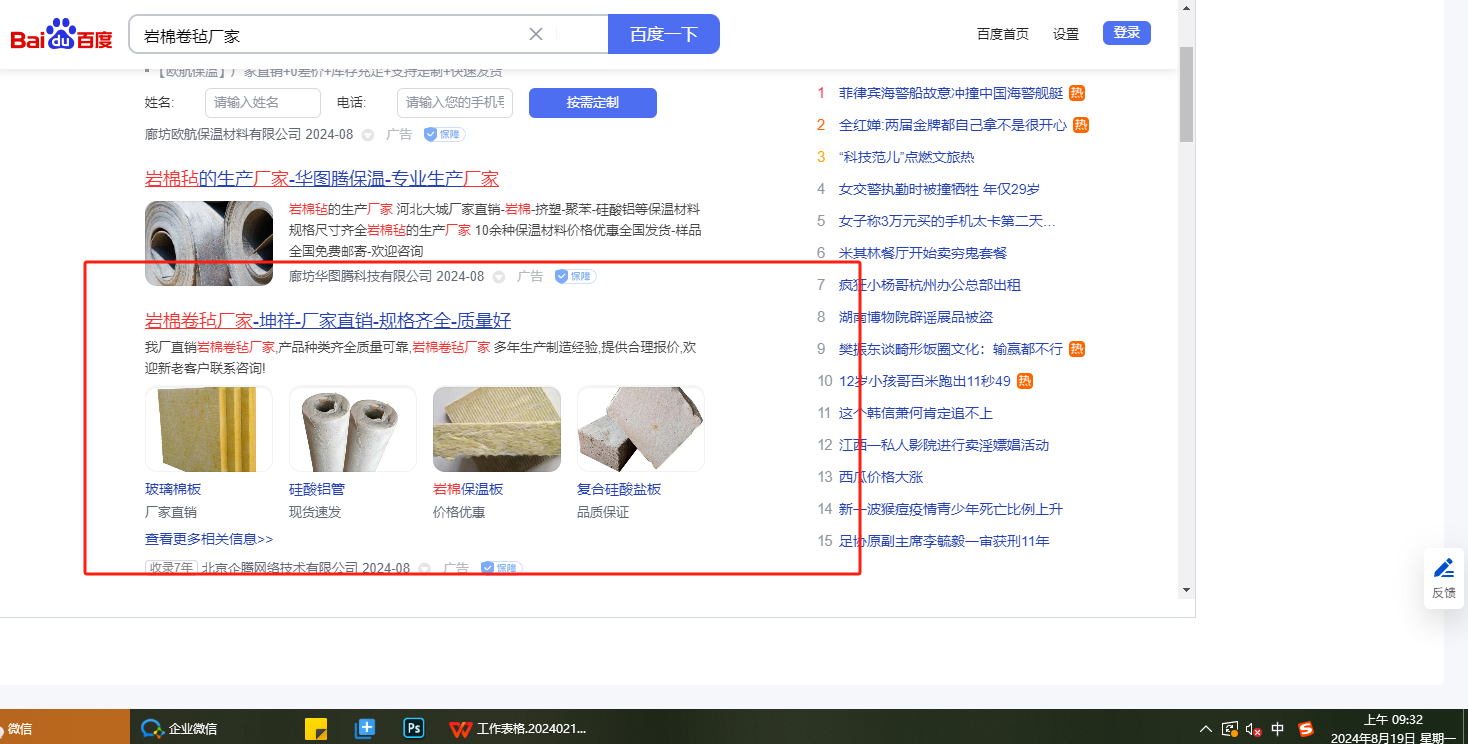Open Photoshop from the taskbar

coord(414,728)
